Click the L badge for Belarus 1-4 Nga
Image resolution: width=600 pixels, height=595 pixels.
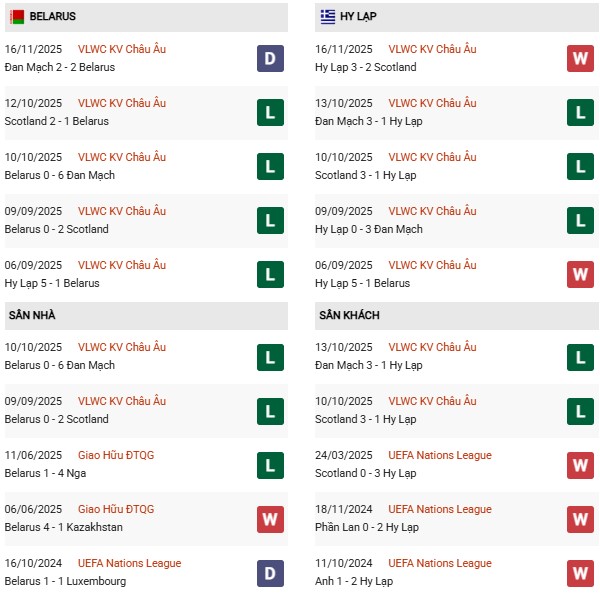270,465
